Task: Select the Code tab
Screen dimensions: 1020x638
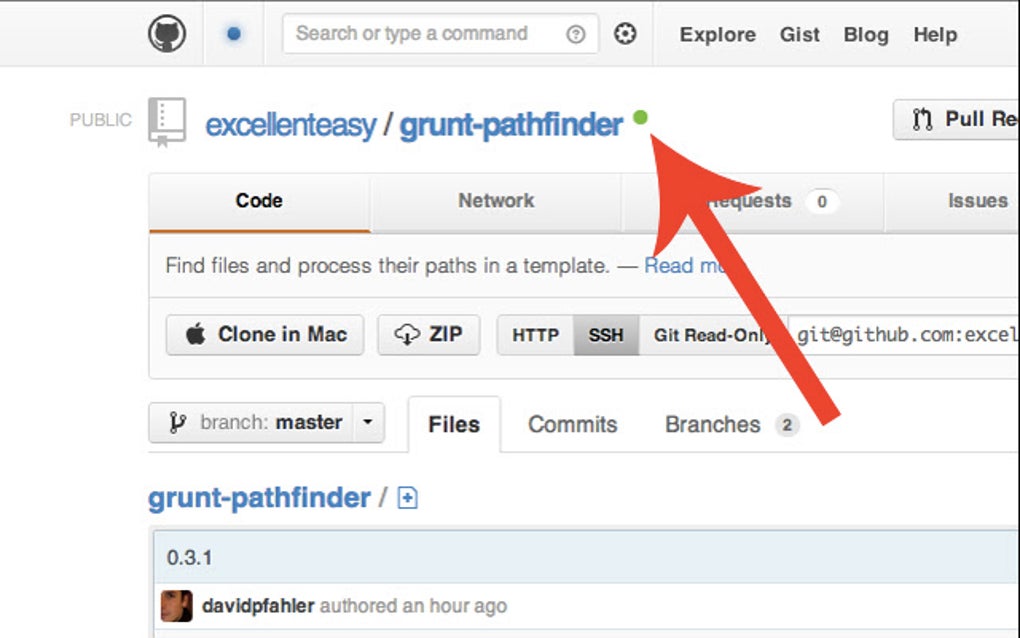Action: pos(258,200)
